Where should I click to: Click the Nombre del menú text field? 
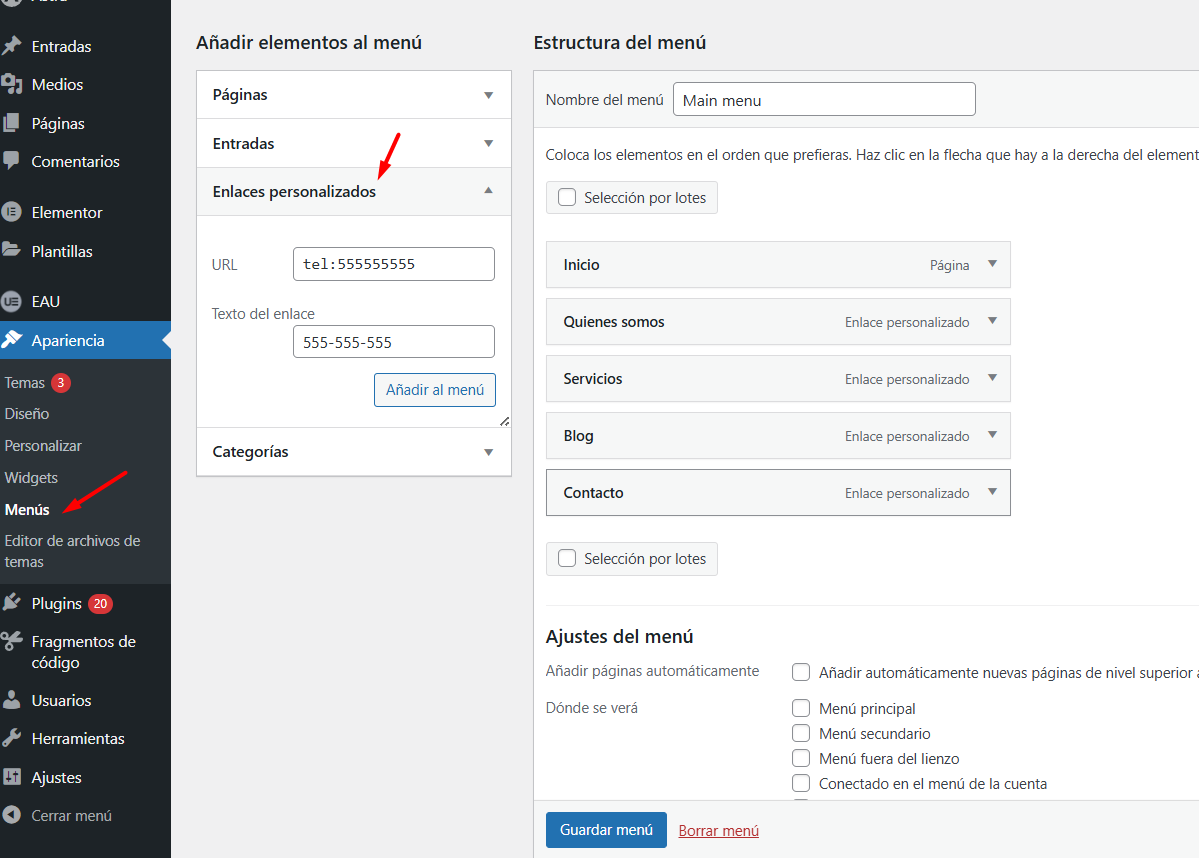click(823, 100)
